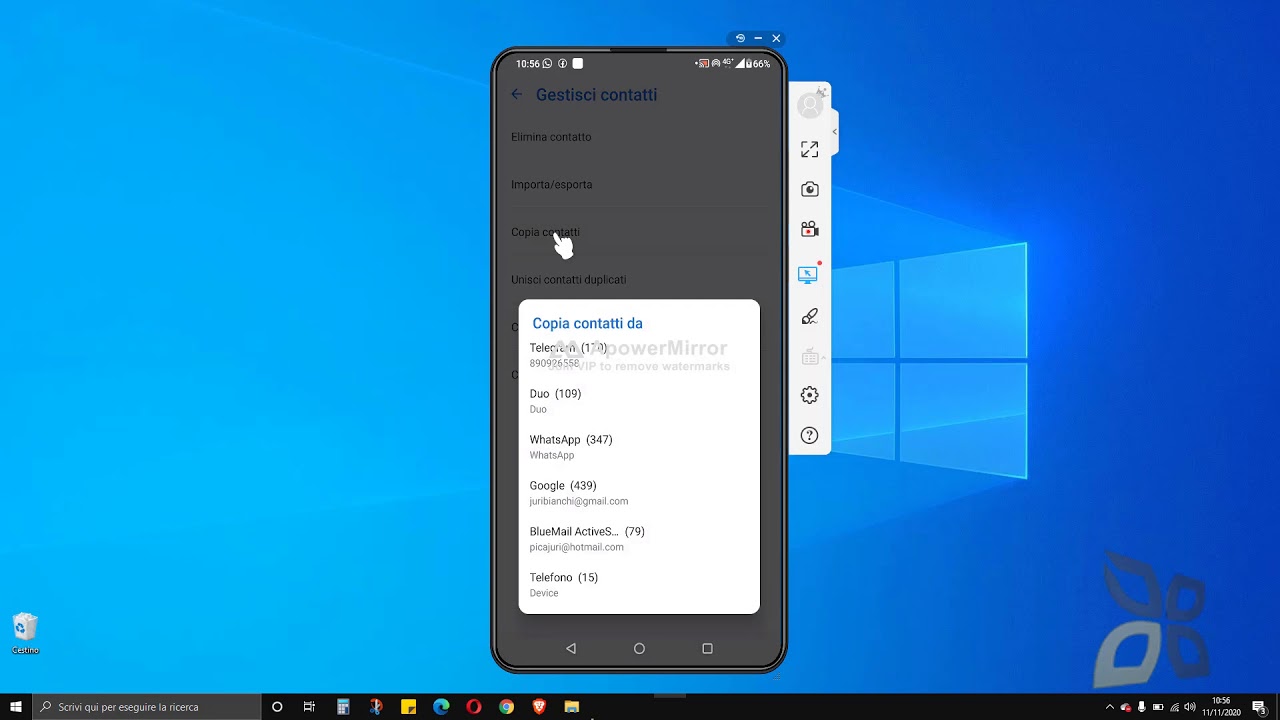Launch Opera browser from taskbar

[x=474, y=707]
